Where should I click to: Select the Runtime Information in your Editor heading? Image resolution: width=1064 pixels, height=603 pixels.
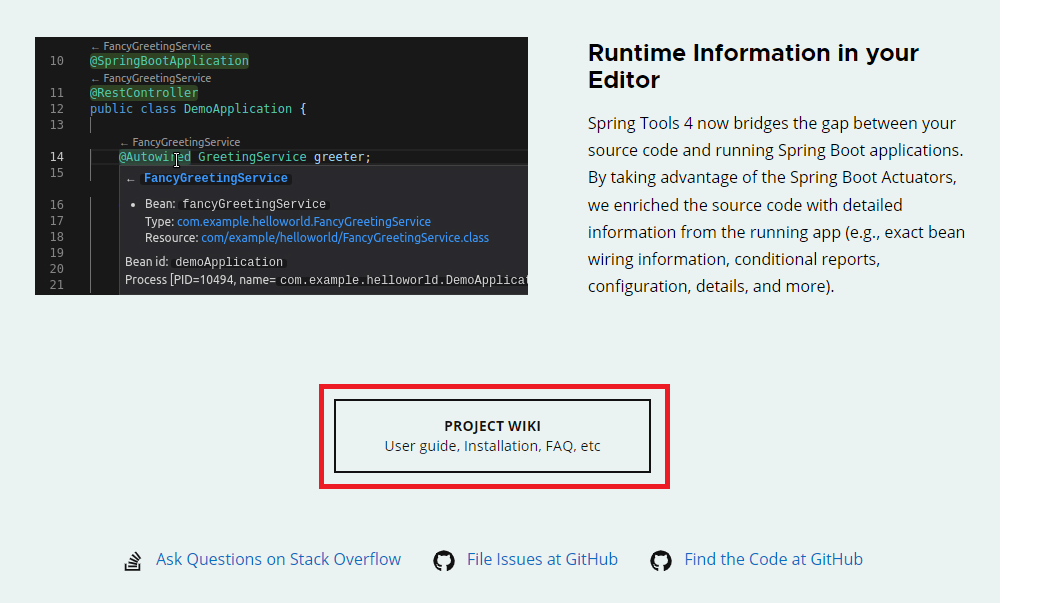753,66
